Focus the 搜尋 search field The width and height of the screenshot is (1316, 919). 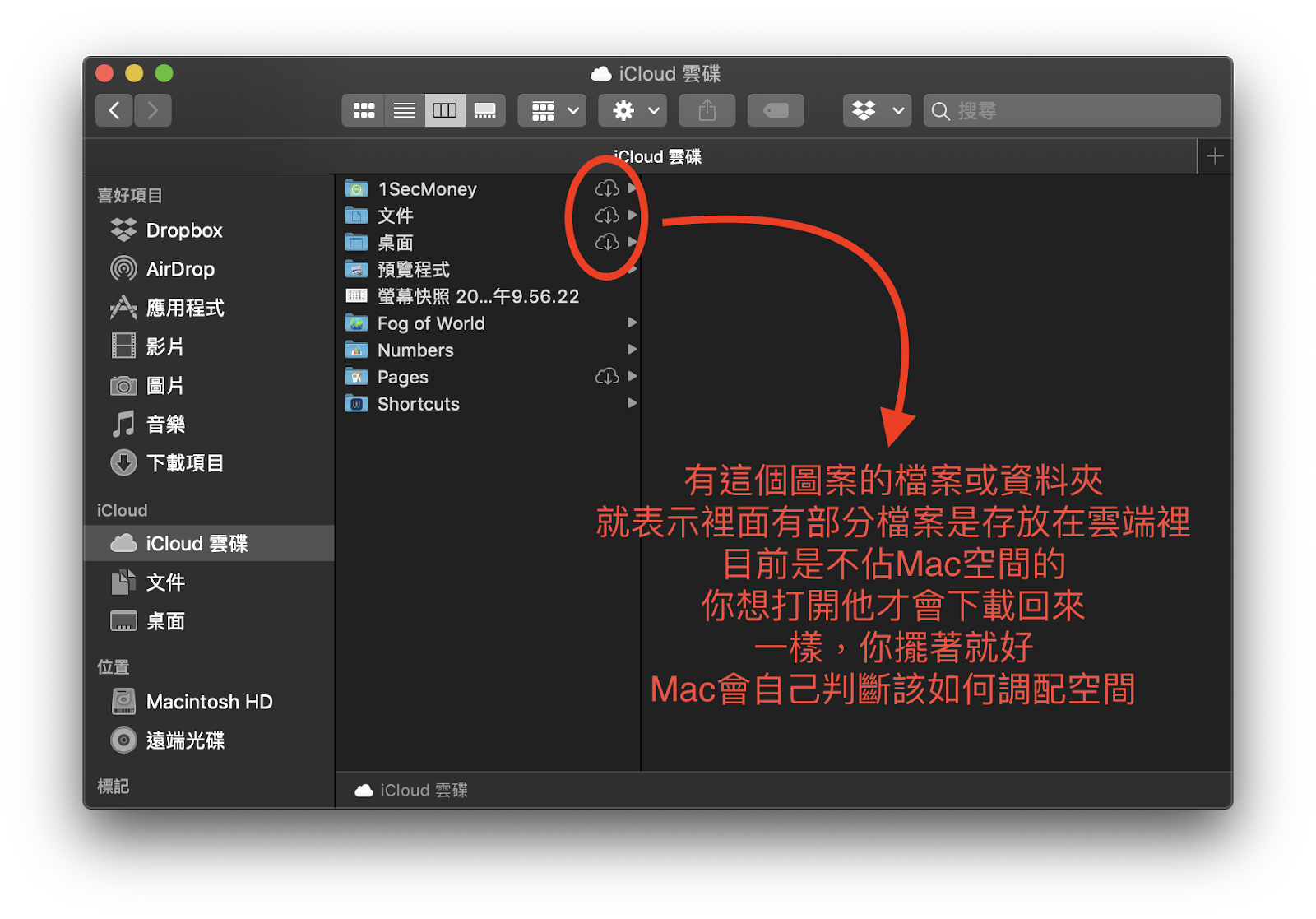[x=1072, y=110]
